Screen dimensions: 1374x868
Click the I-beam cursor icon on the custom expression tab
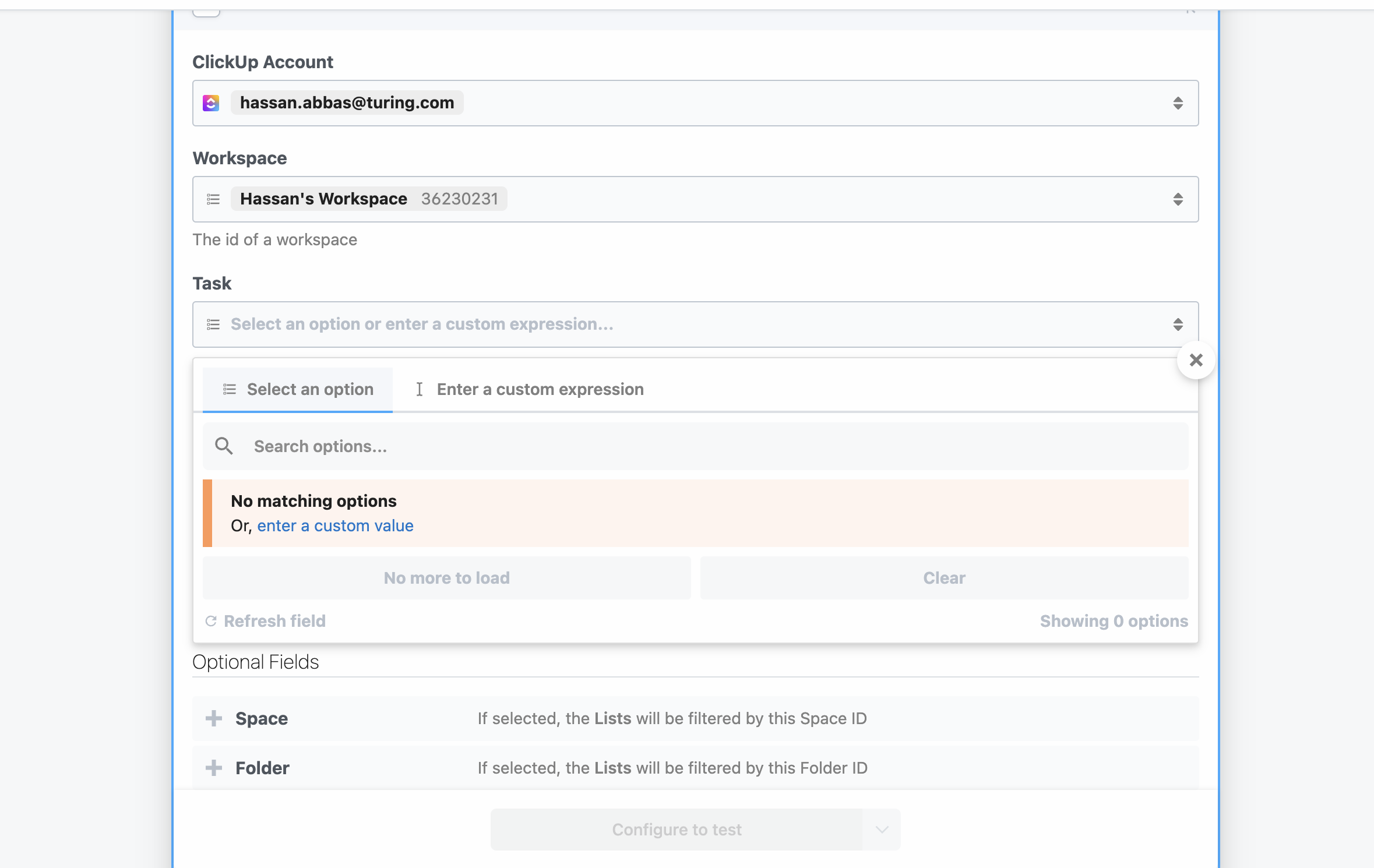coord(420,389)
